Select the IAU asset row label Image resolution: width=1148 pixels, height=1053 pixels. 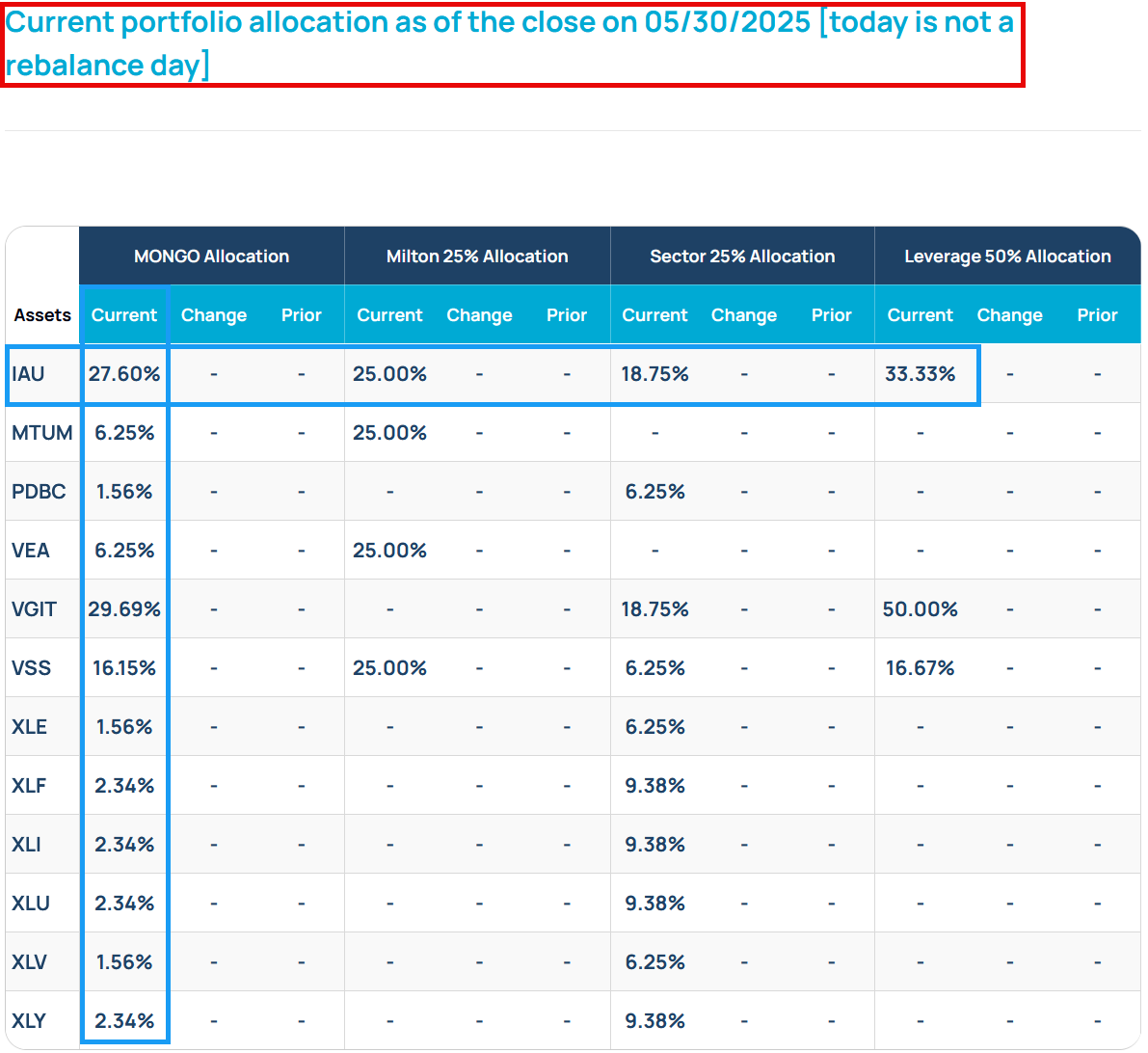[x=29, y=373]
